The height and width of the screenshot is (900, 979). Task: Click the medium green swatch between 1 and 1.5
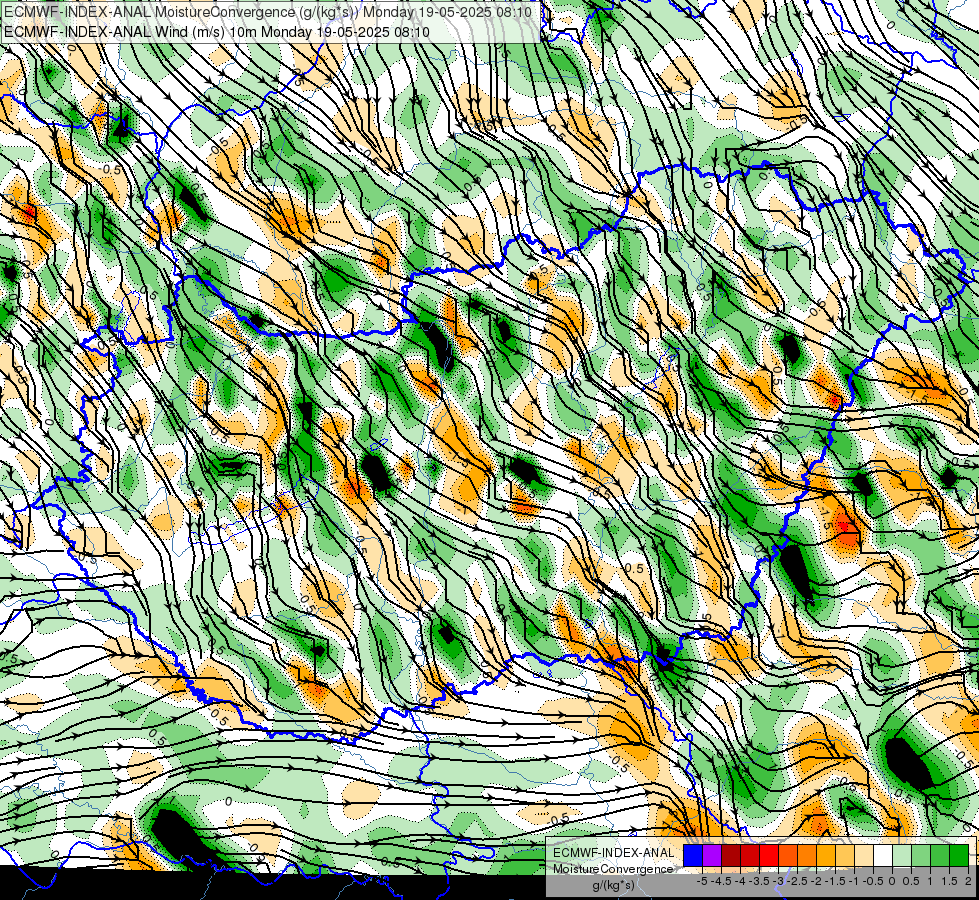tap(940, 856)
